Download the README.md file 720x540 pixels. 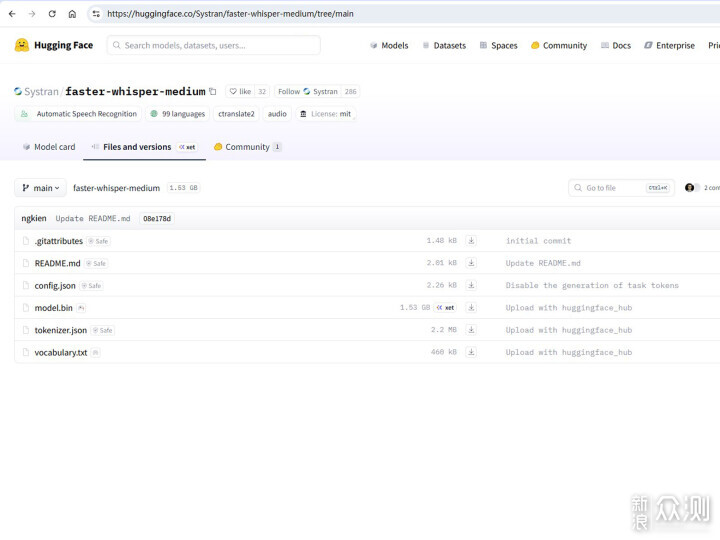click(x=471, y=263)
